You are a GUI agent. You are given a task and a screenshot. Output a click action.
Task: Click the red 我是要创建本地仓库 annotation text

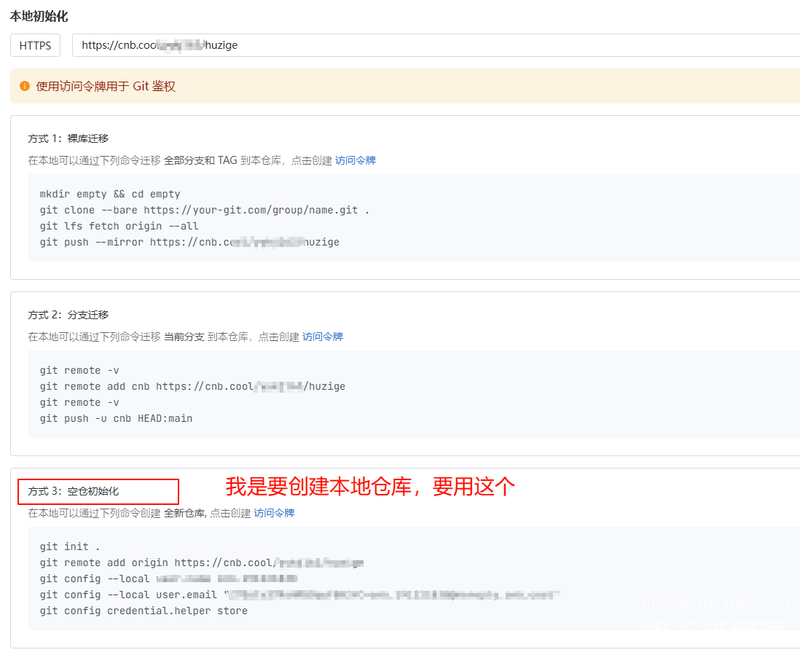pos(369,487)
